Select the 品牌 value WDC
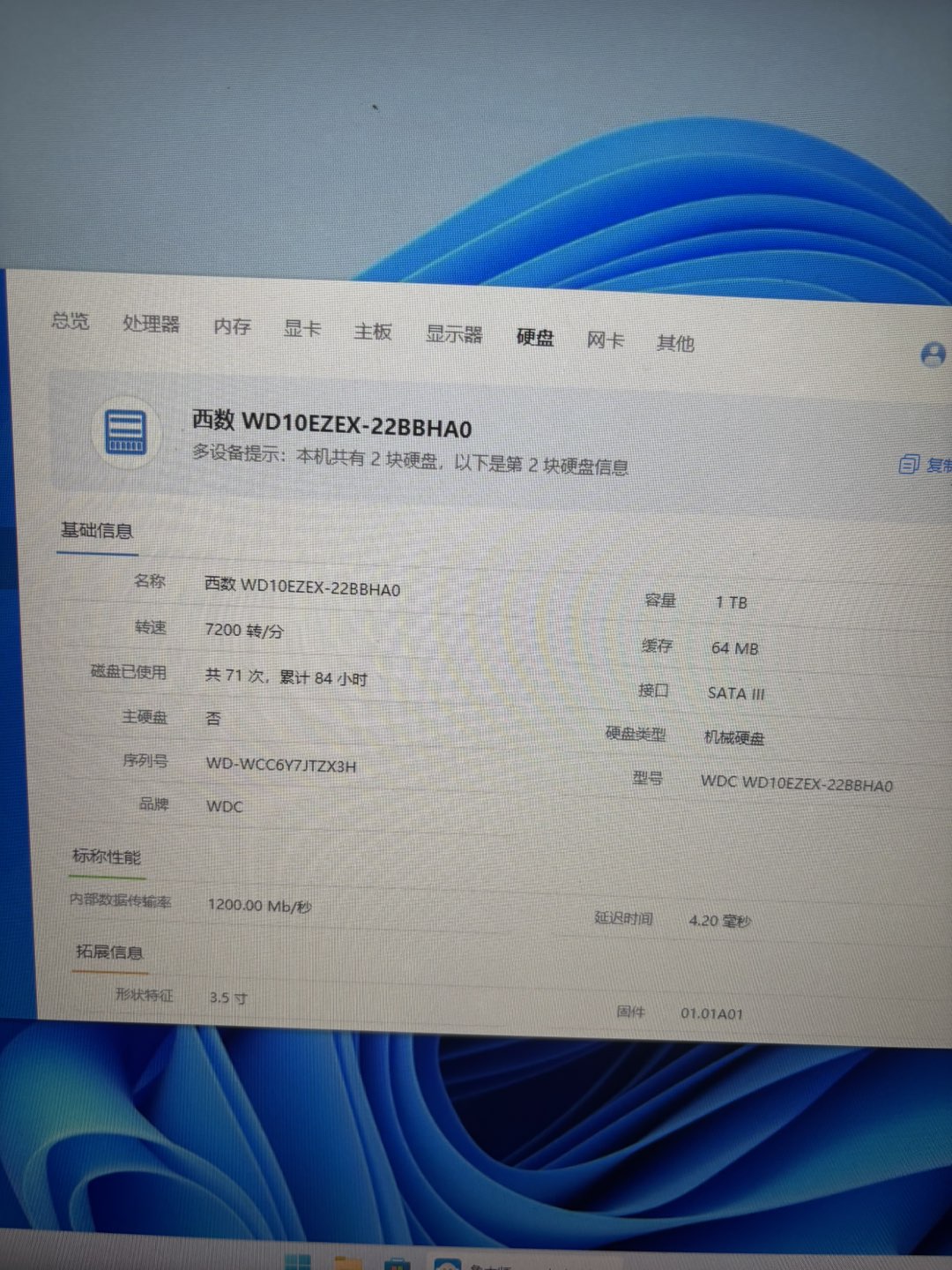 [224, 806]
